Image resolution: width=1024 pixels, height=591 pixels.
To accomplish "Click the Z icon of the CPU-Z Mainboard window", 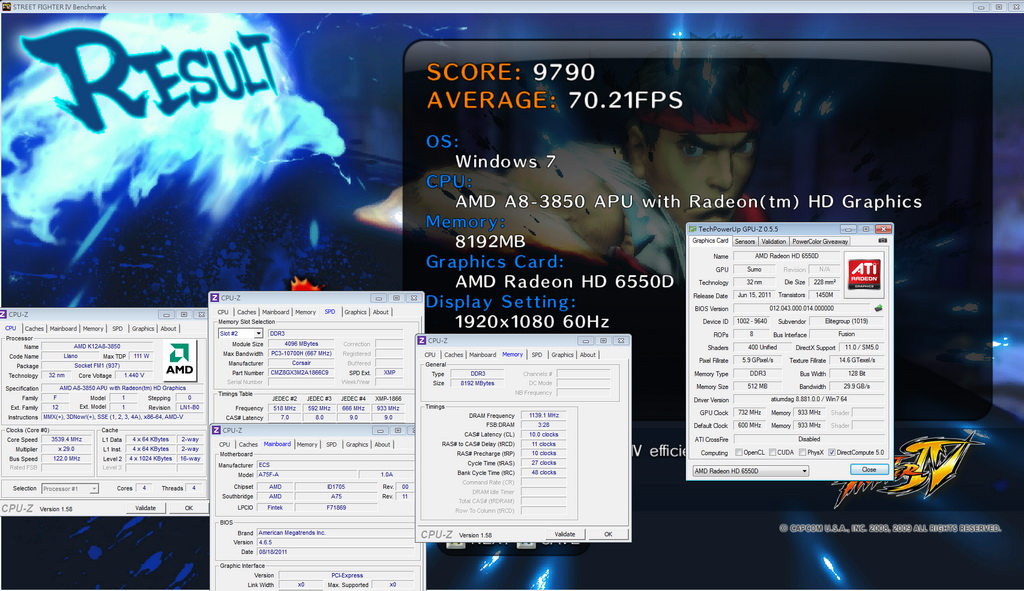I will click(x=216, y=430).
